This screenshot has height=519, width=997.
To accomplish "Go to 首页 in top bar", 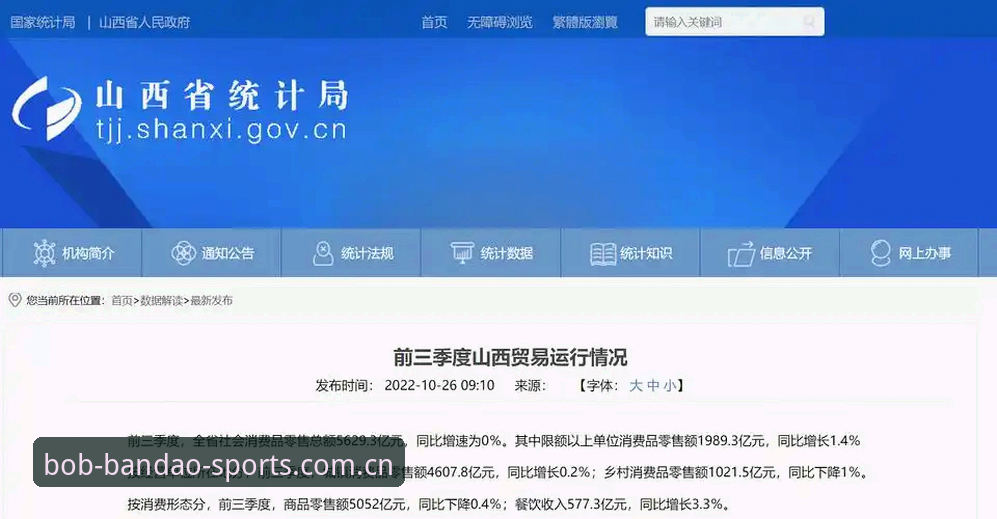I will (x=434, y=22).
